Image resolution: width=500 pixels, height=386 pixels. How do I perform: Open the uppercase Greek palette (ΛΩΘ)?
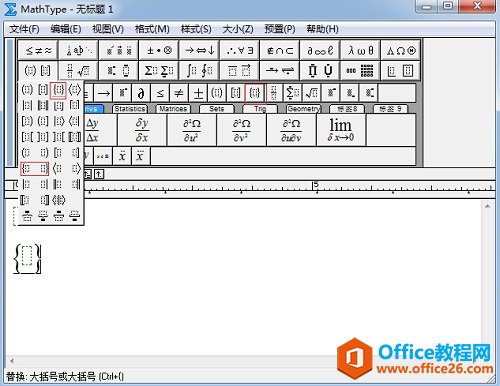click(401, 50)
